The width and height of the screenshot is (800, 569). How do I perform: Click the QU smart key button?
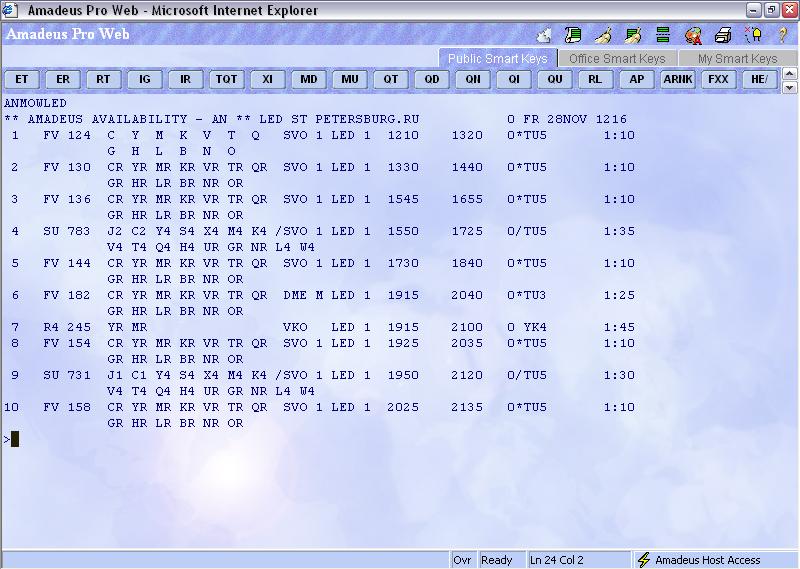click(x=555, y=80)
